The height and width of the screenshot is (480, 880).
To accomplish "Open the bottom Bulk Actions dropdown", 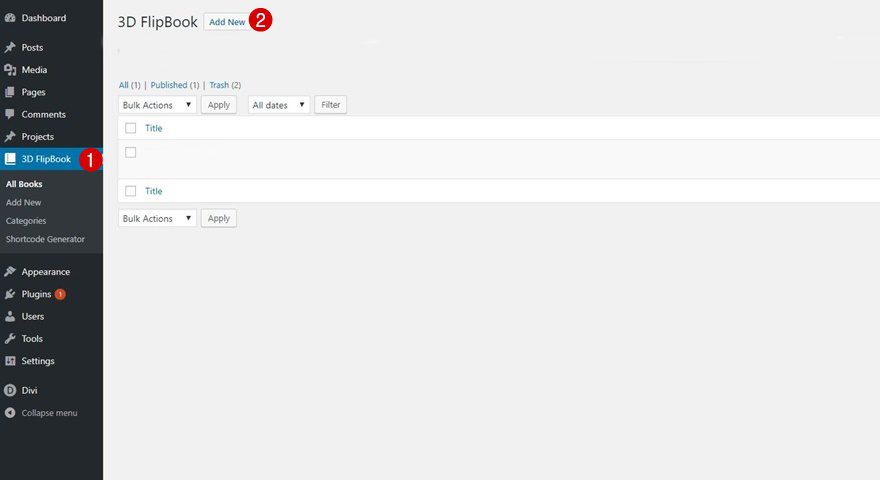I will [157, 218].
